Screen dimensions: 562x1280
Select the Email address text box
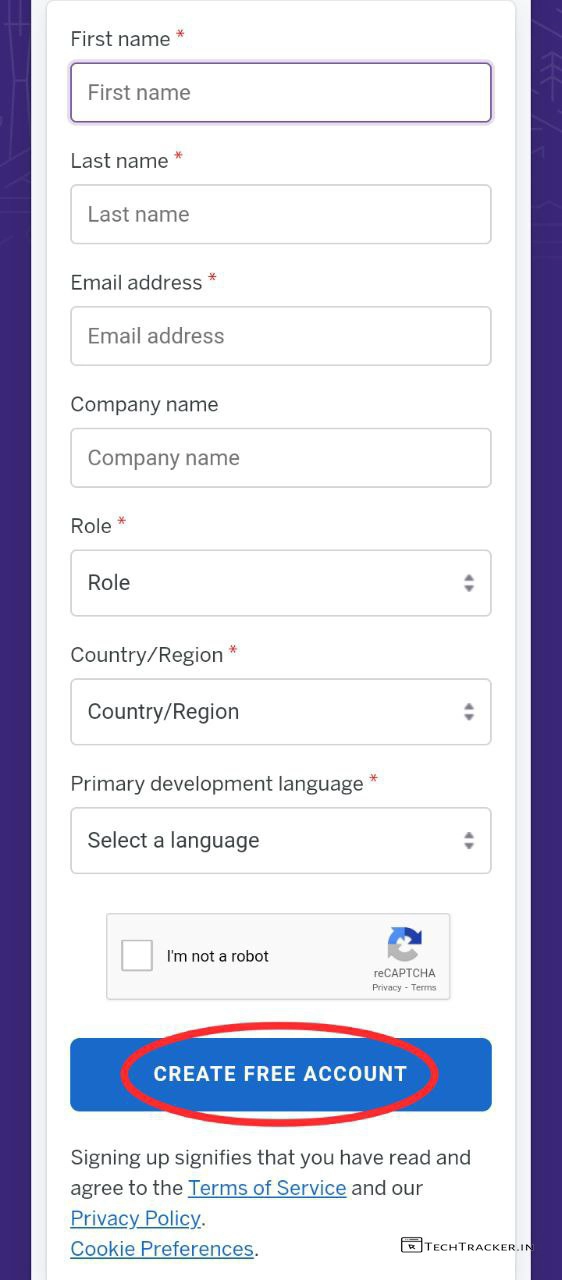281,336
